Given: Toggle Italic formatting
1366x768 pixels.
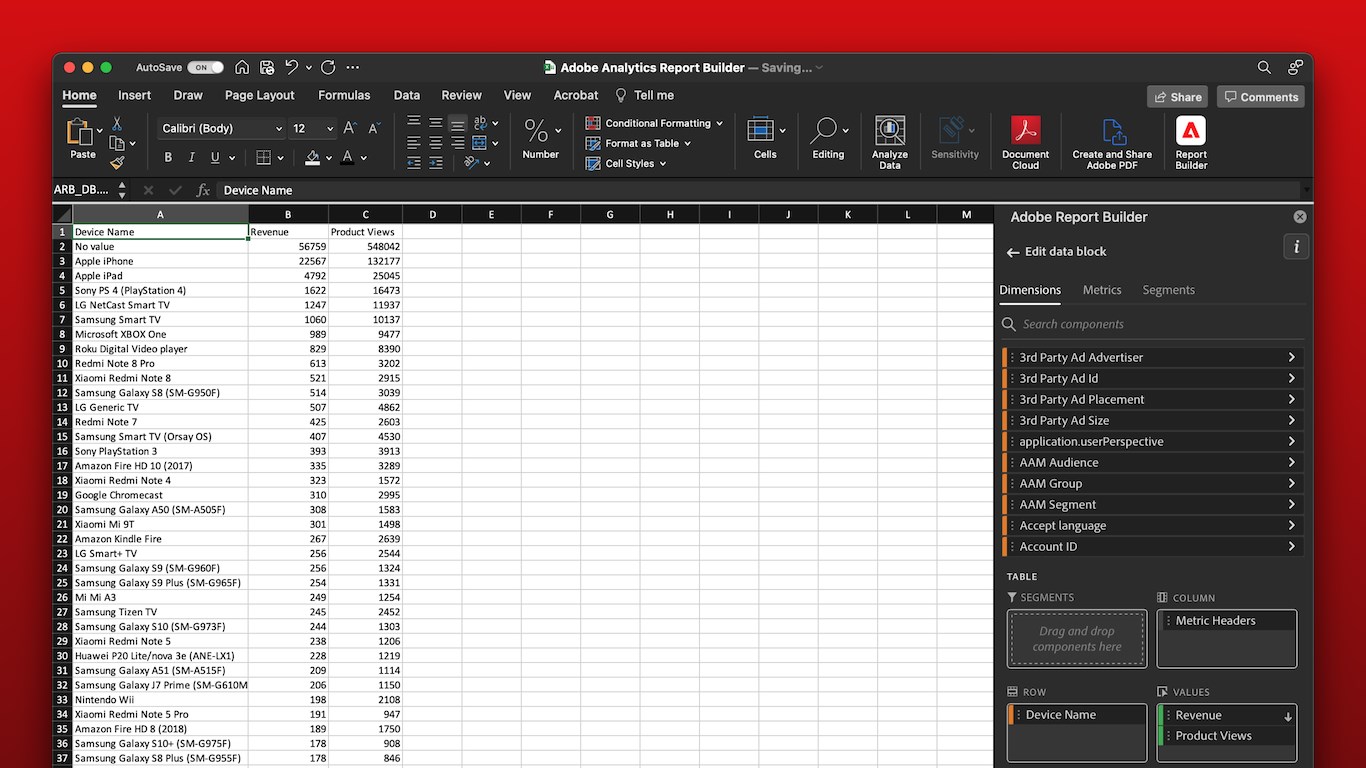Looking at the screenshot, I should pos(192,157).
